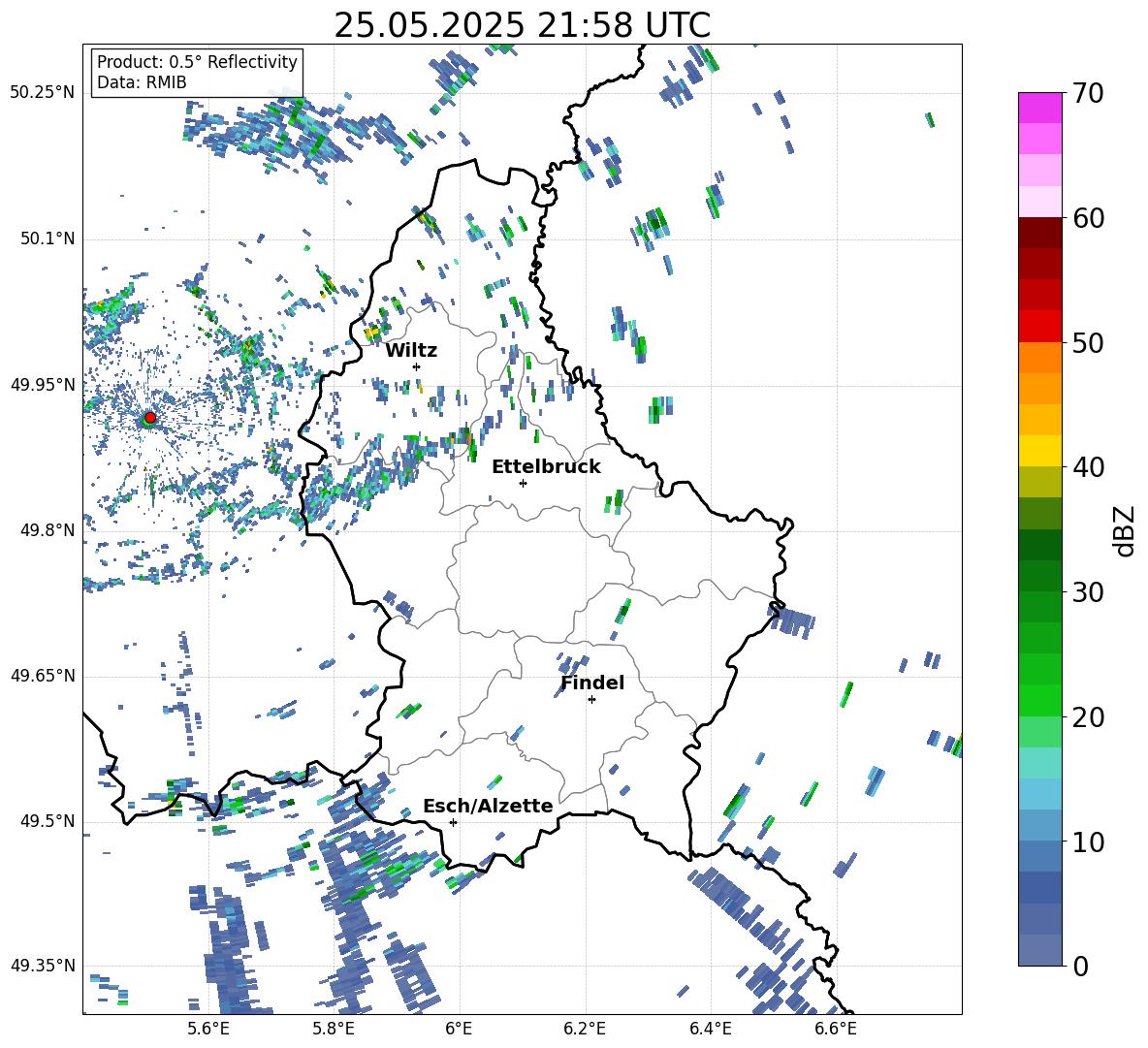Click the Findel cross marker
This screenshot has width=1148, height=1048.
pyautogui.click(x=591, y=700)
